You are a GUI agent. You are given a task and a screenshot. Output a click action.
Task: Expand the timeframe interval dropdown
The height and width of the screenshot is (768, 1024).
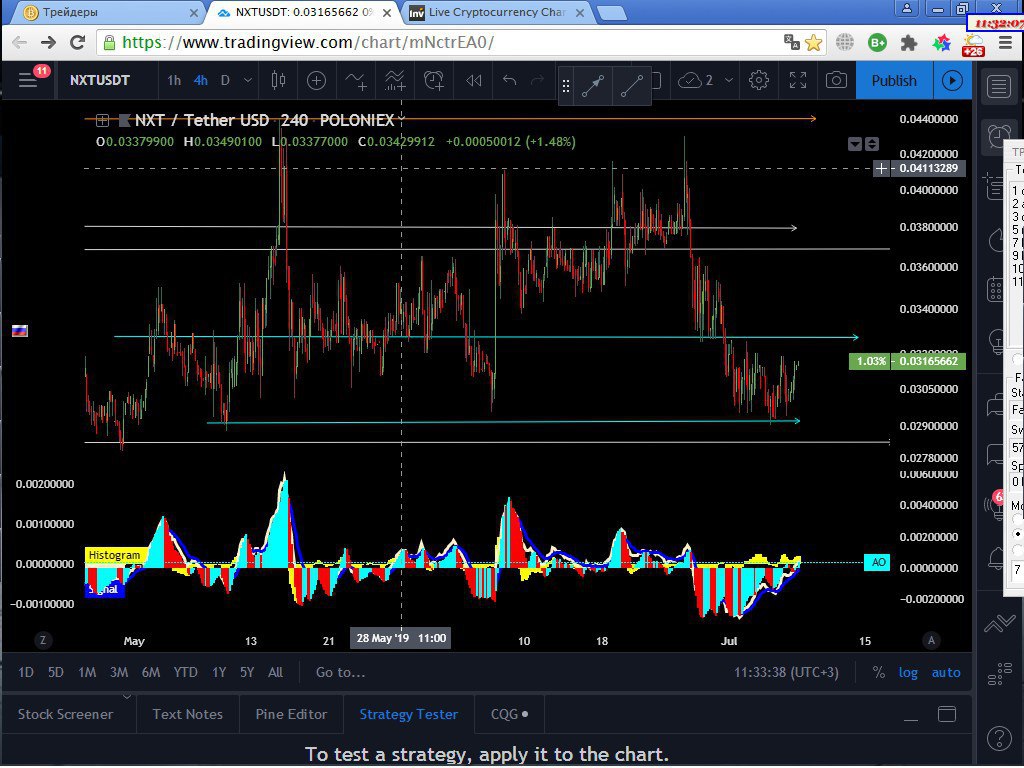(x=248, y=80)
